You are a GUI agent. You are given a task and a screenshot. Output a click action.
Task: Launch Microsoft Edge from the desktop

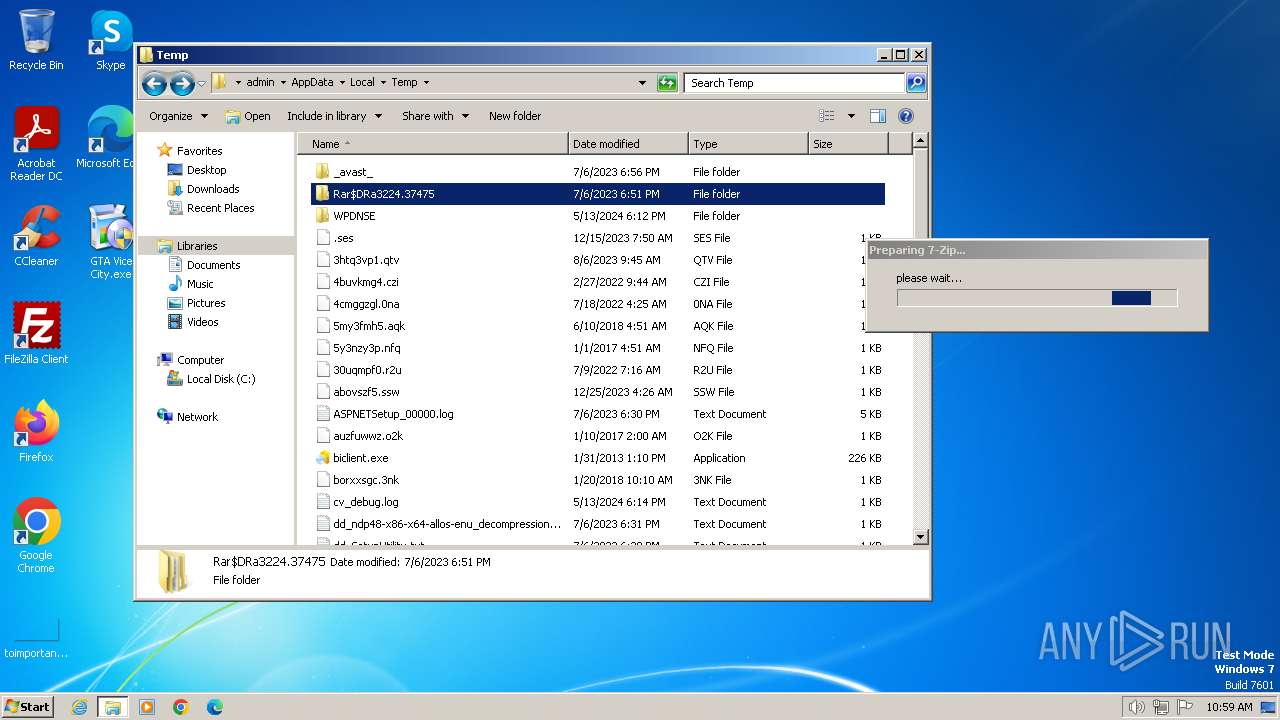108,138
